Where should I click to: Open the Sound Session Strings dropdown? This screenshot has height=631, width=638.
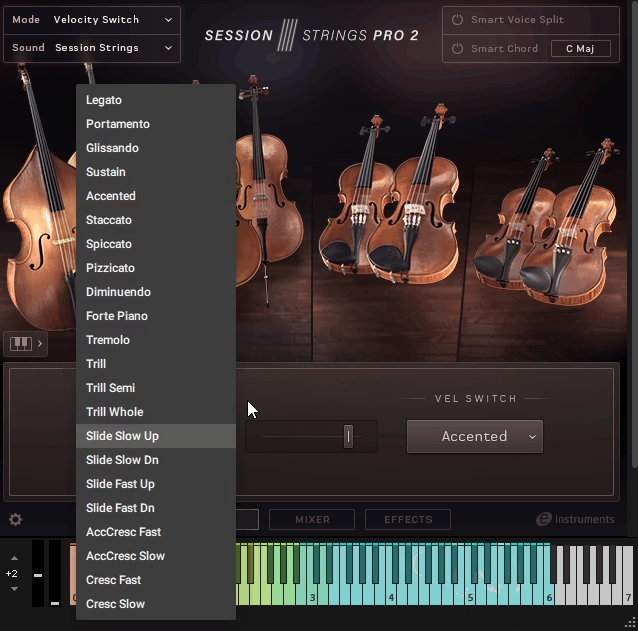pos(92,48)
